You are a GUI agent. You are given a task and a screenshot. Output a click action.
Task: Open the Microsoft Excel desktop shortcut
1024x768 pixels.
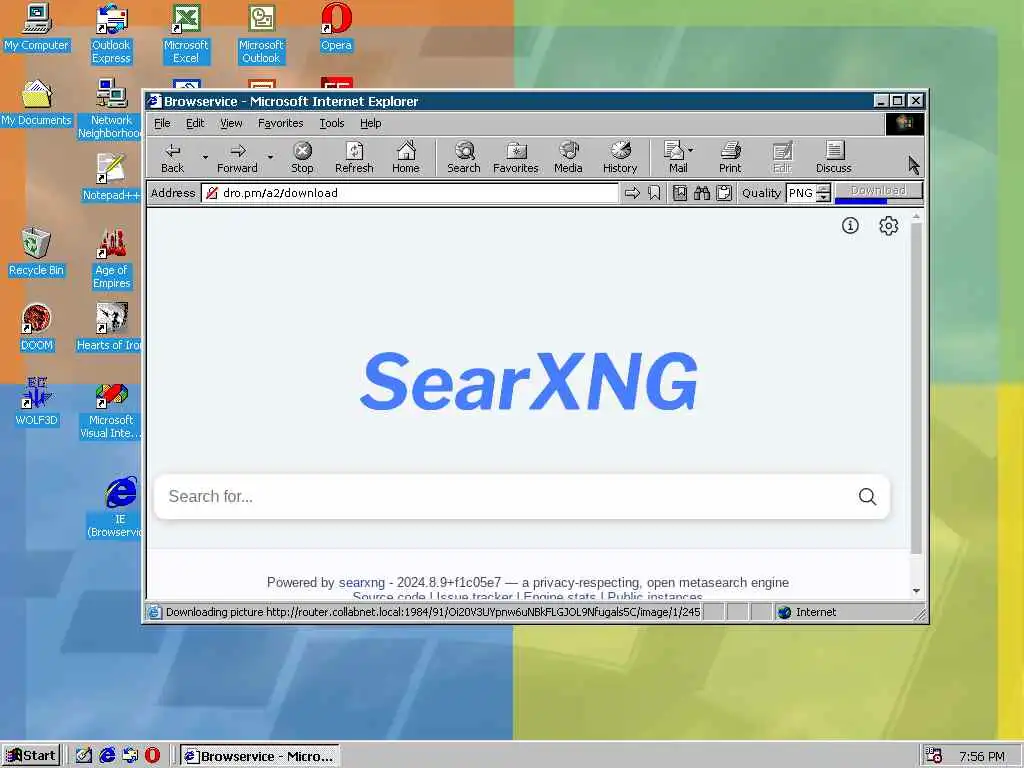pos(186,34)
